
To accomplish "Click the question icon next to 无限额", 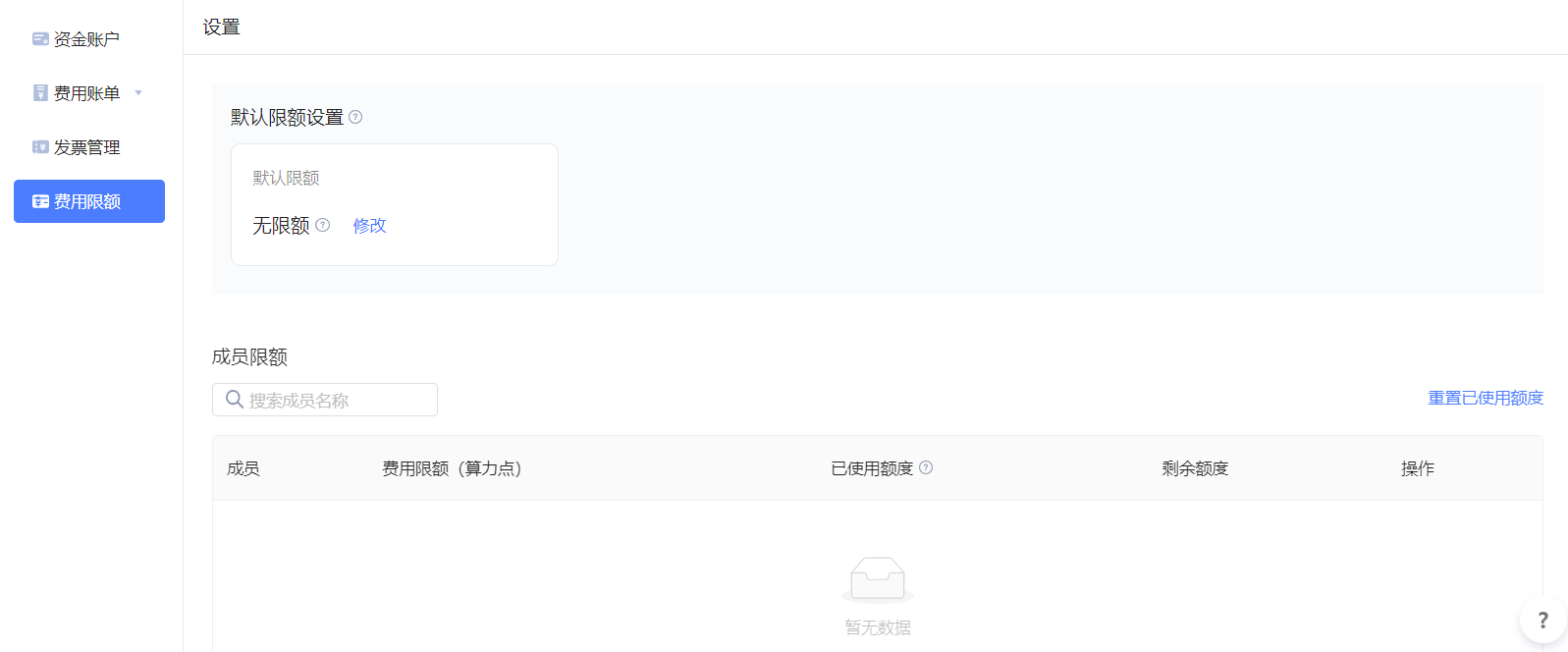I will point(322,225).
